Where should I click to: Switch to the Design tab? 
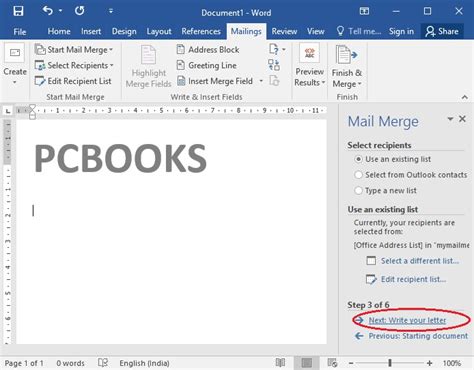124,31
